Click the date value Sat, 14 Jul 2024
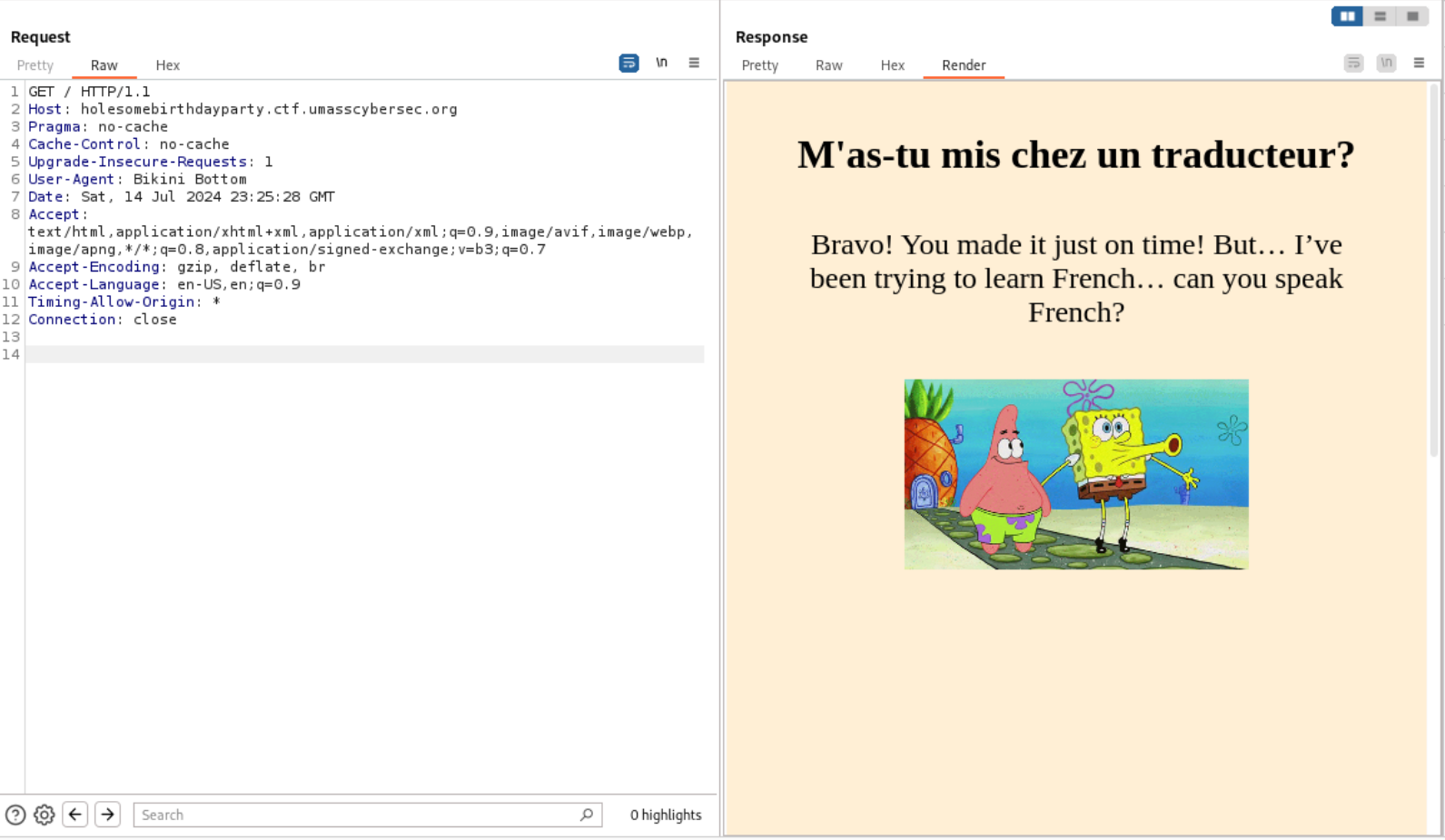 151,196
